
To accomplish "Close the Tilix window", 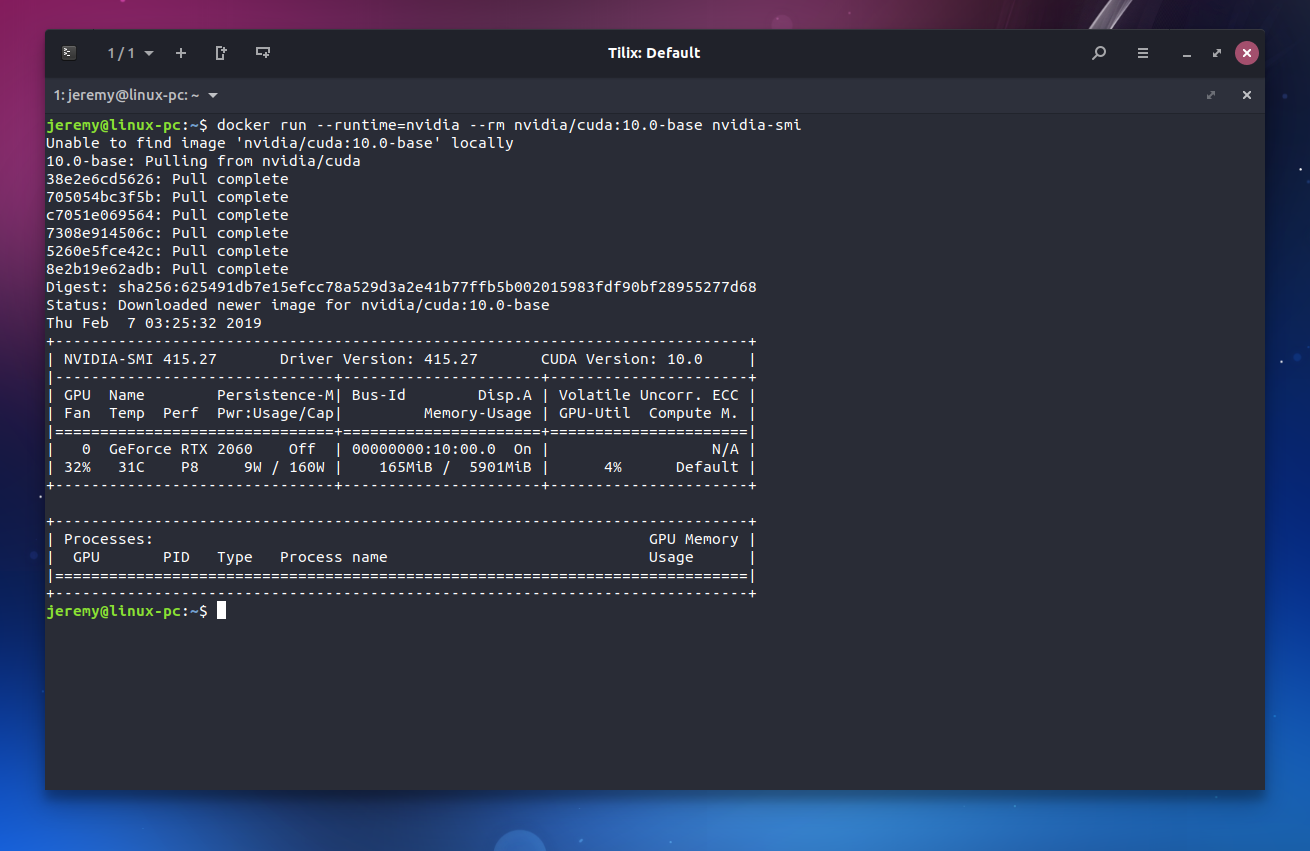I will coord(1246,53).
